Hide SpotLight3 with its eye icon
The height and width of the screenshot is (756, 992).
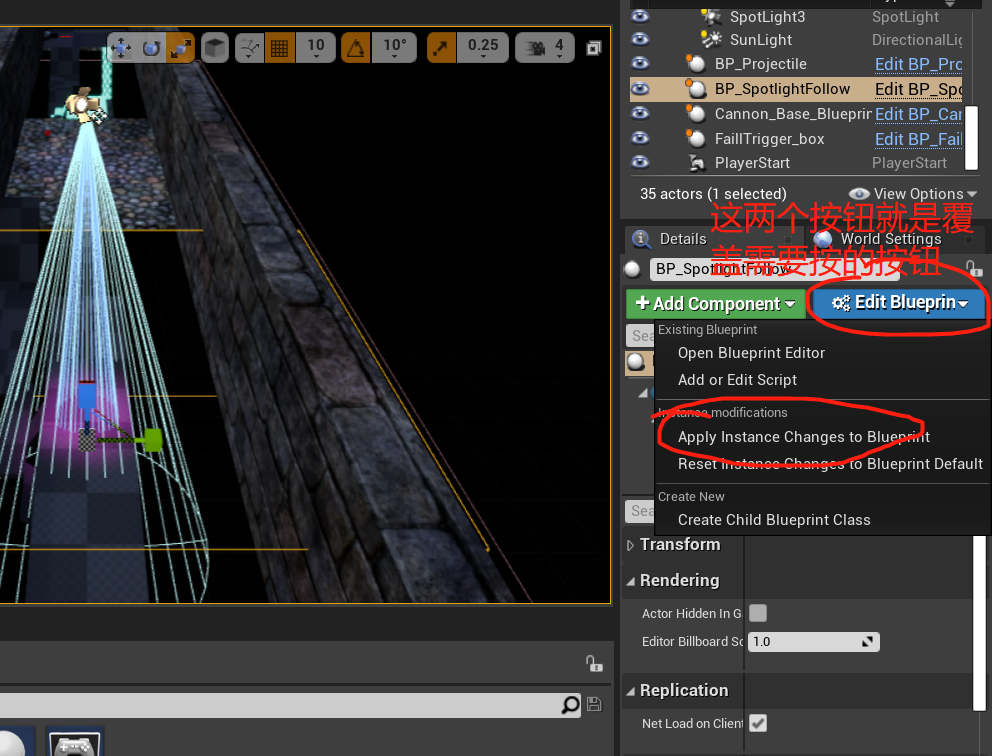coord(640,16)
